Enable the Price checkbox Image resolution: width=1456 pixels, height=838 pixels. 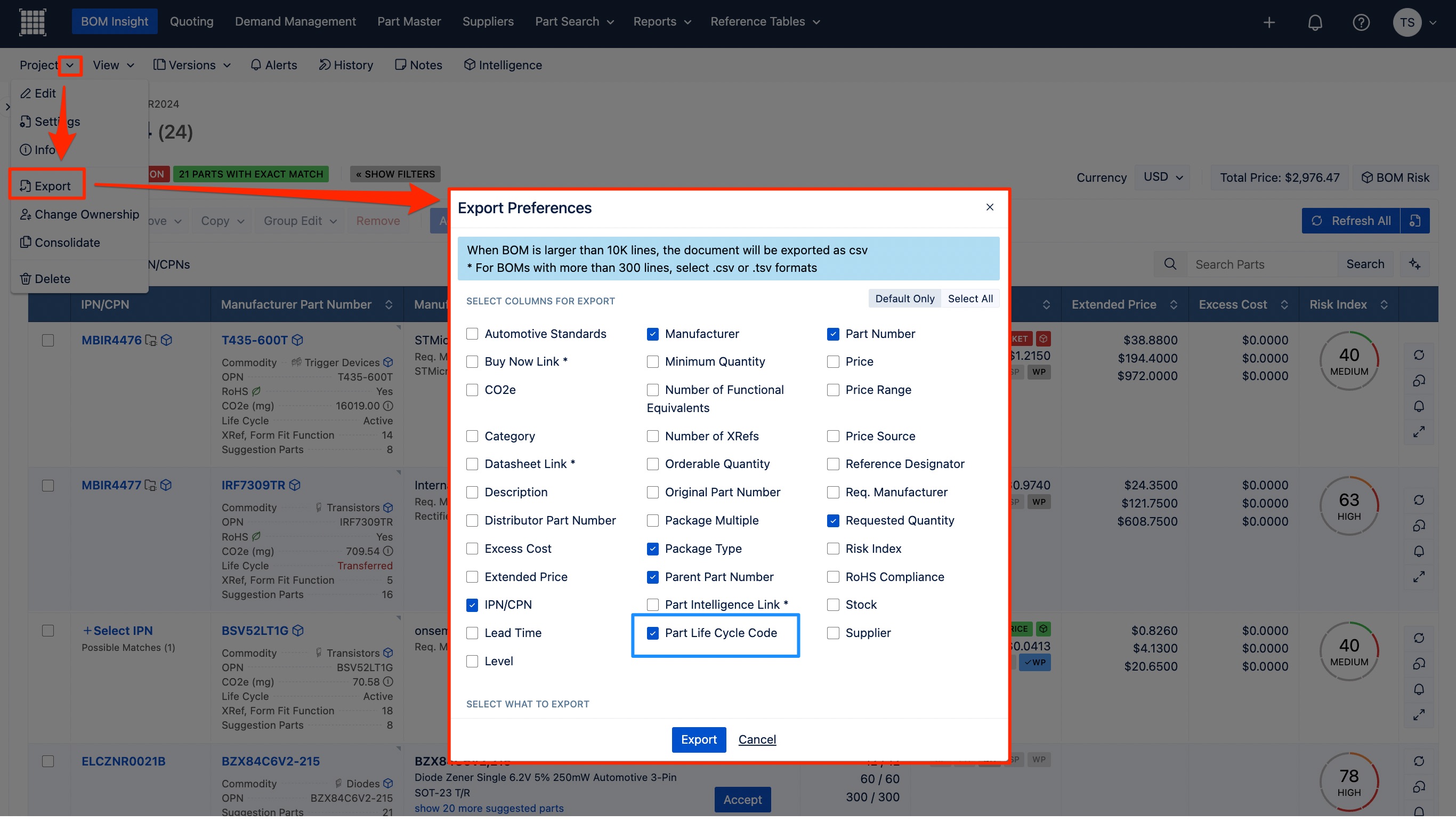[x=833, y=361]
